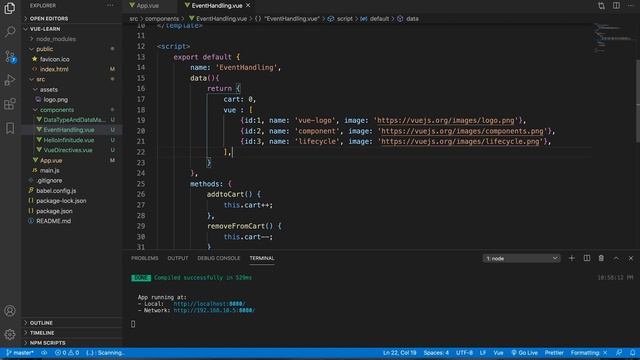This screenshot has height=360, width=640.
Task: Click Formatting status item
Action: click(589, 353)
